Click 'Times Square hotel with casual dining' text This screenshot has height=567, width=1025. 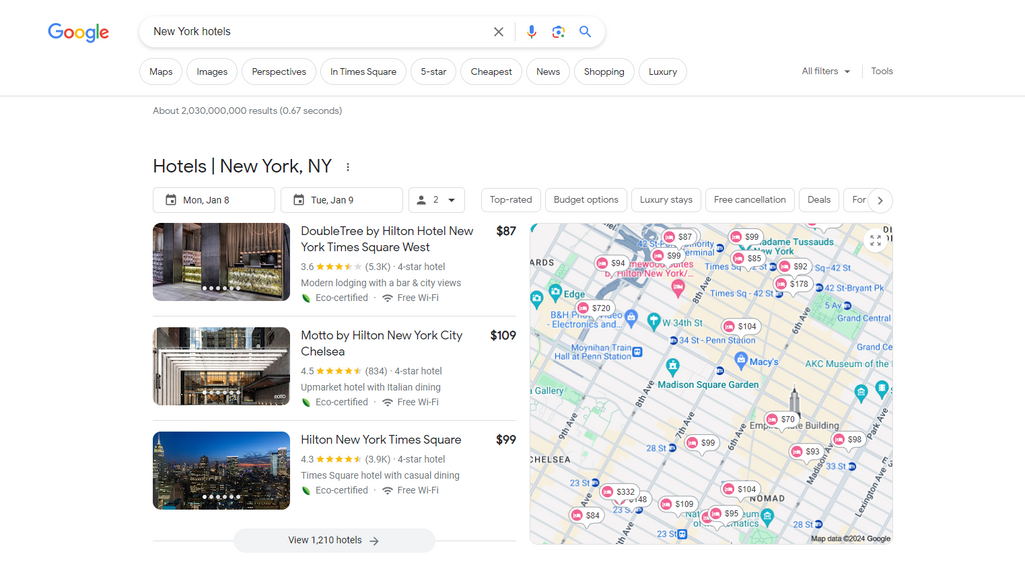pyautogui.click(x=380, y=475)
